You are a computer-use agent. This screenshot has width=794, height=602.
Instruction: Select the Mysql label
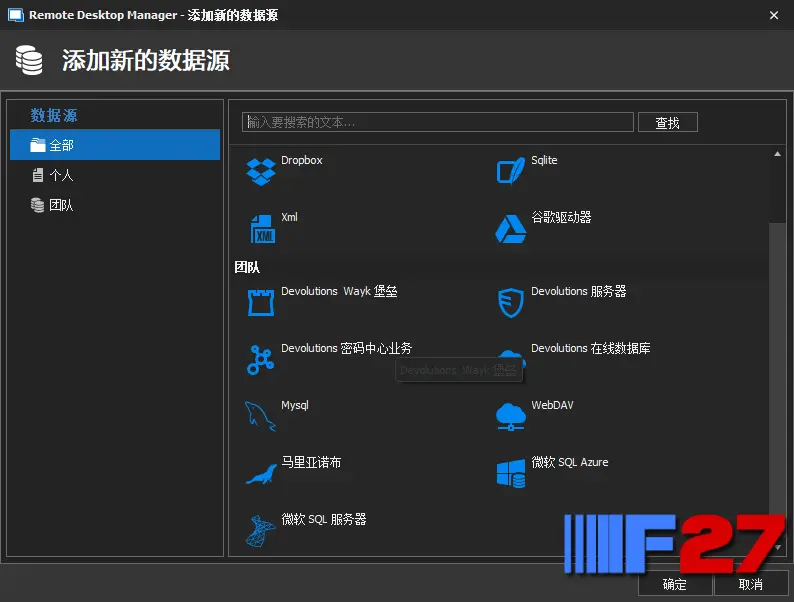click(295, 405)
